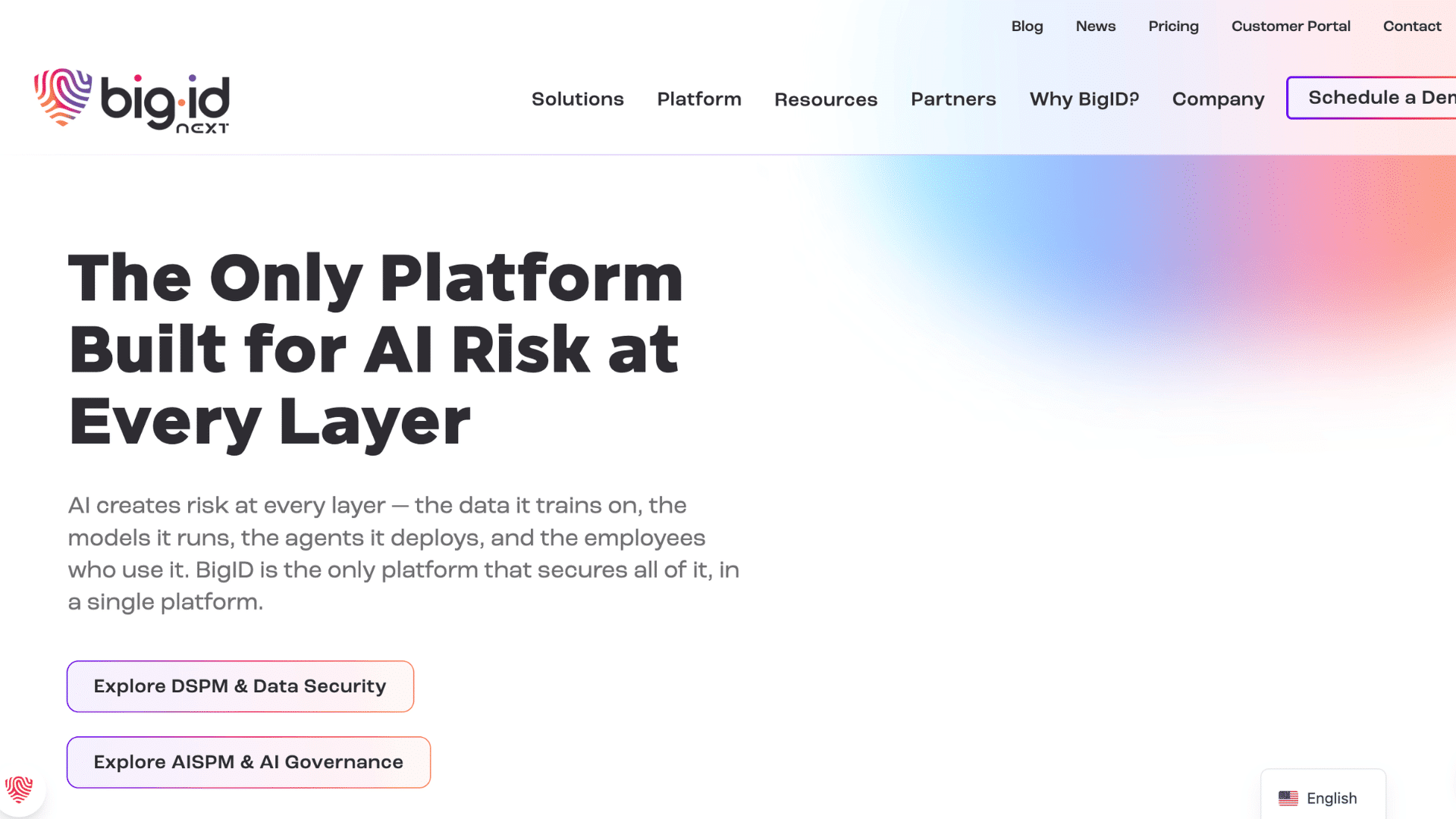Click the BigID Next logo
This screenshot has width=1456, height=819.
point(132,101)
